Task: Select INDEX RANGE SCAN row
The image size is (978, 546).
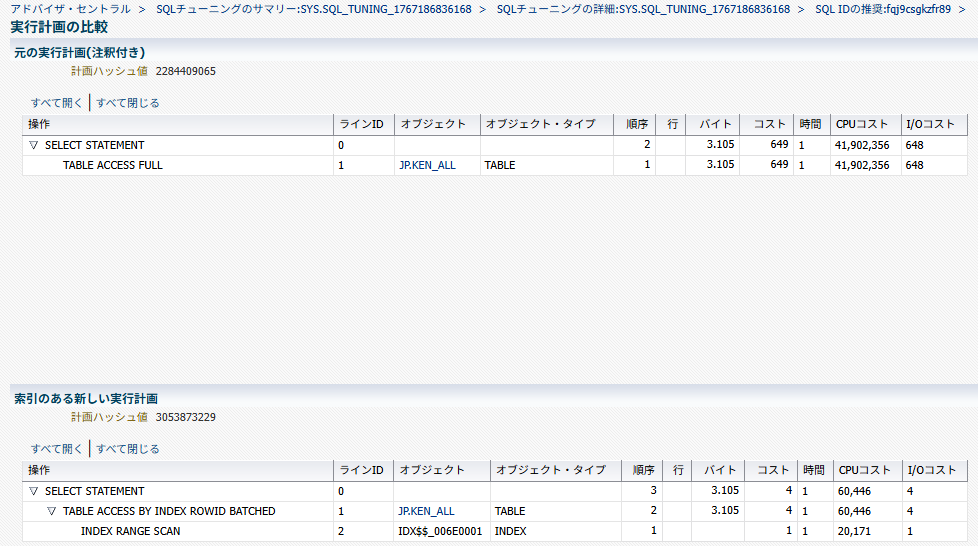Action: tap(130, 531)
